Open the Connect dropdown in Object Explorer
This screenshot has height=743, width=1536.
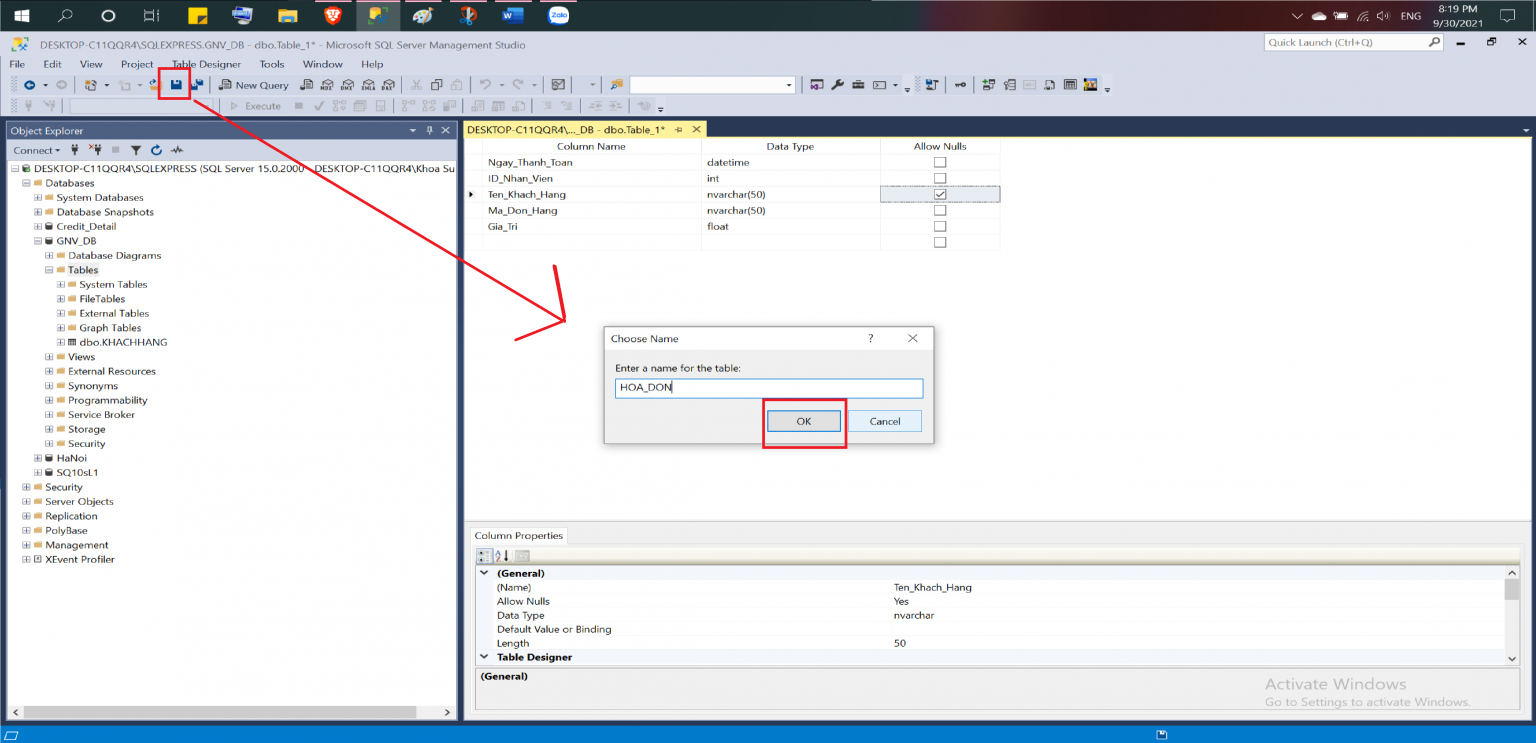(37, 150)
